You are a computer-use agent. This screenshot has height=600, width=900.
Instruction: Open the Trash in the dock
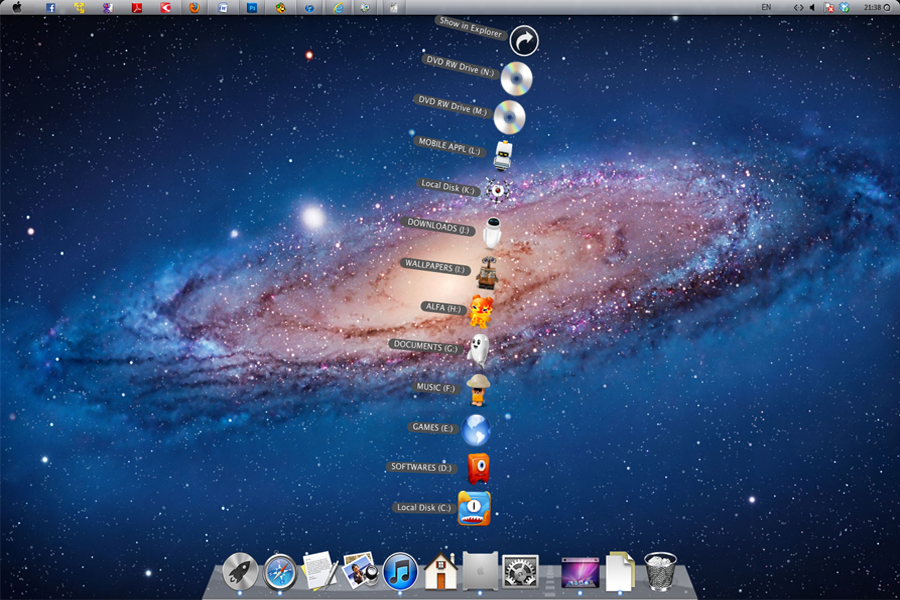pos(660,571)
